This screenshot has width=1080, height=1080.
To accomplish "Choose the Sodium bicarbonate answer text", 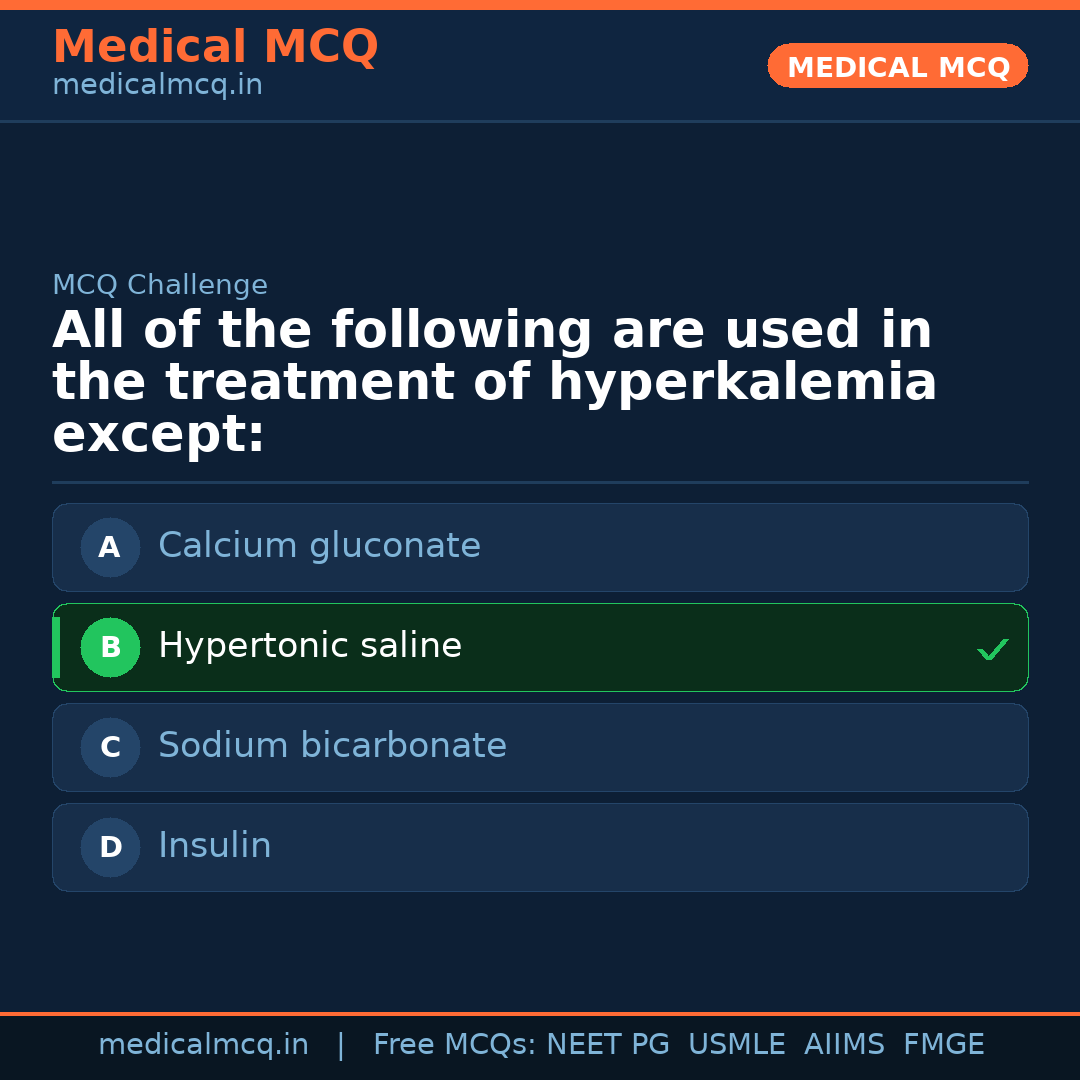I will pos(332,746).
